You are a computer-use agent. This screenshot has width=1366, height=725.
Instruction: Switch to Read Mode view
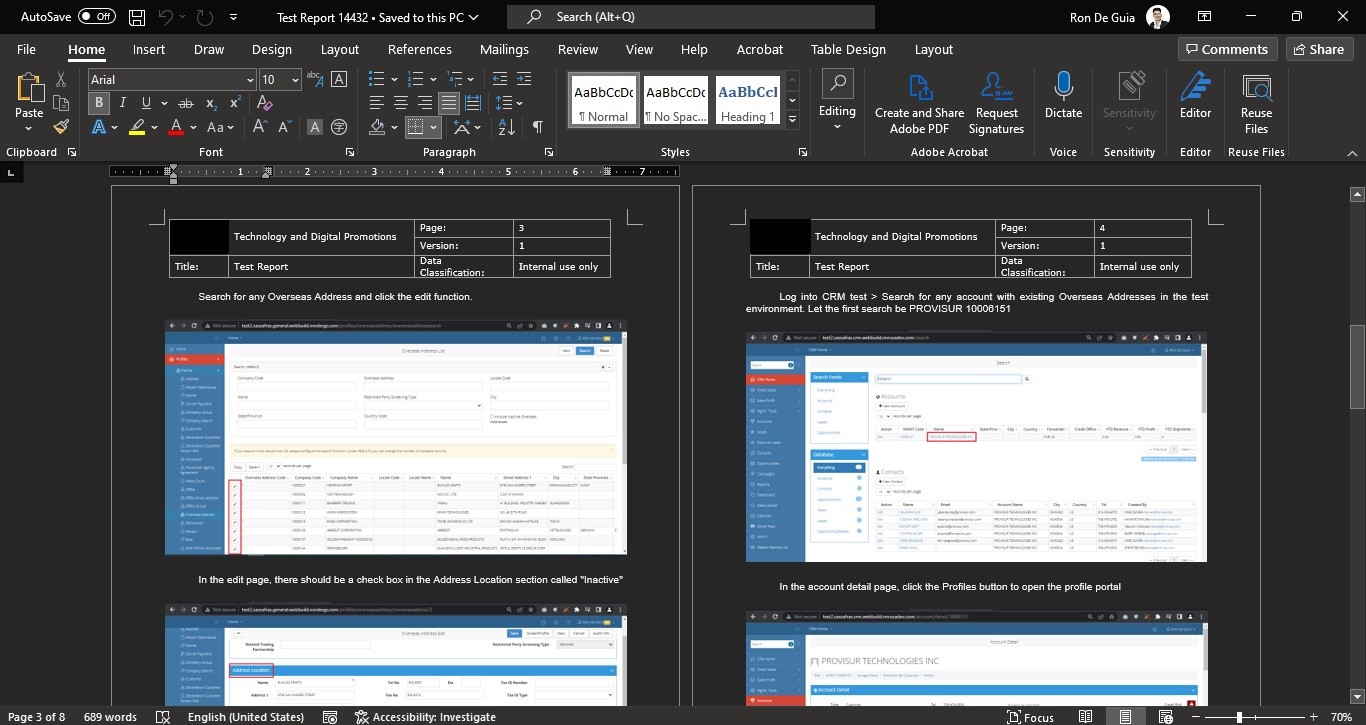tap(1084, 716)
